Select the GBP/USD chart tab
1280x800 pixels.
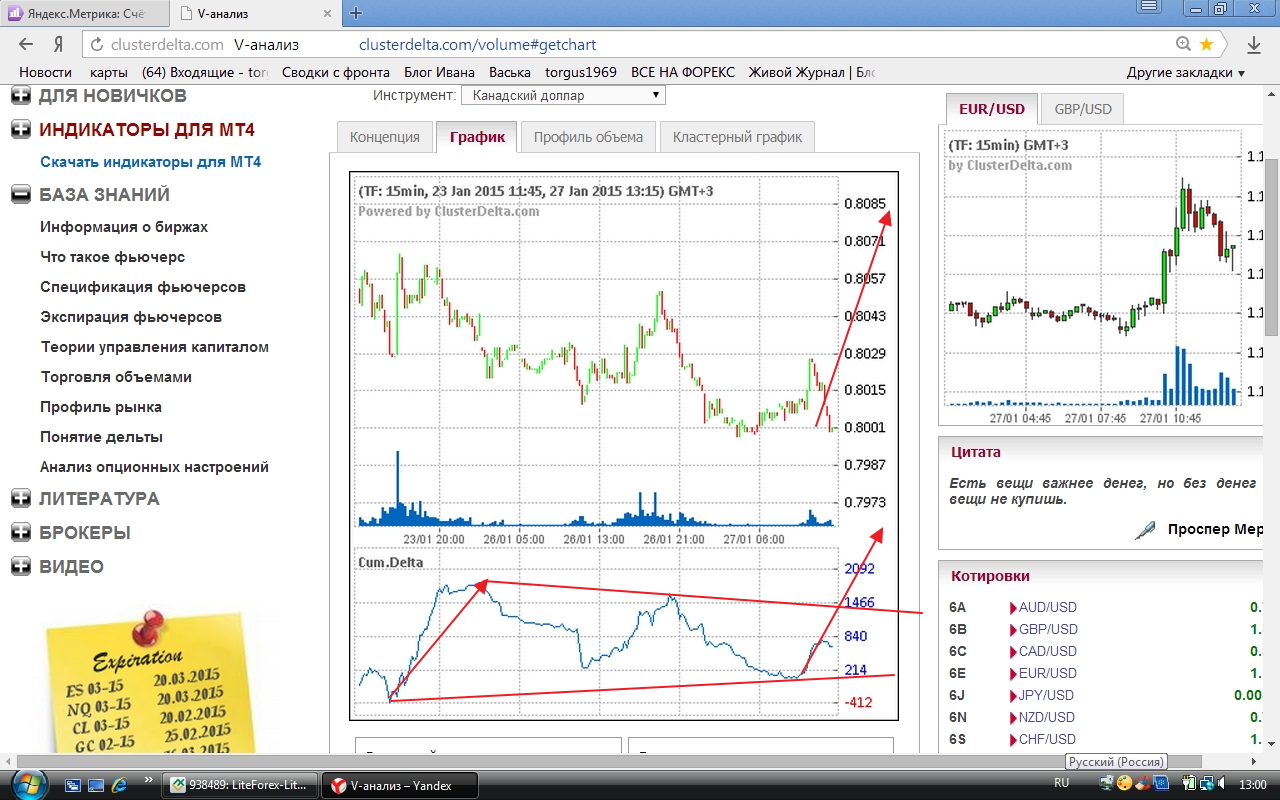coord(1082,109)
